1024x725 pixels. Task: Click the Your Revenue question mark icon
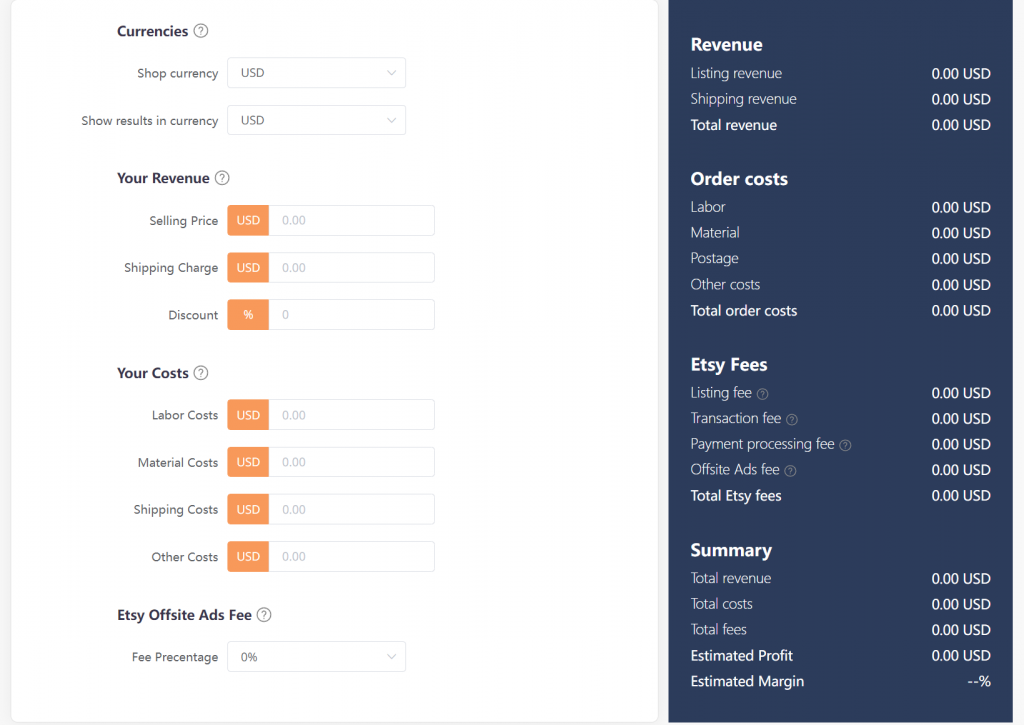(221, 177)
